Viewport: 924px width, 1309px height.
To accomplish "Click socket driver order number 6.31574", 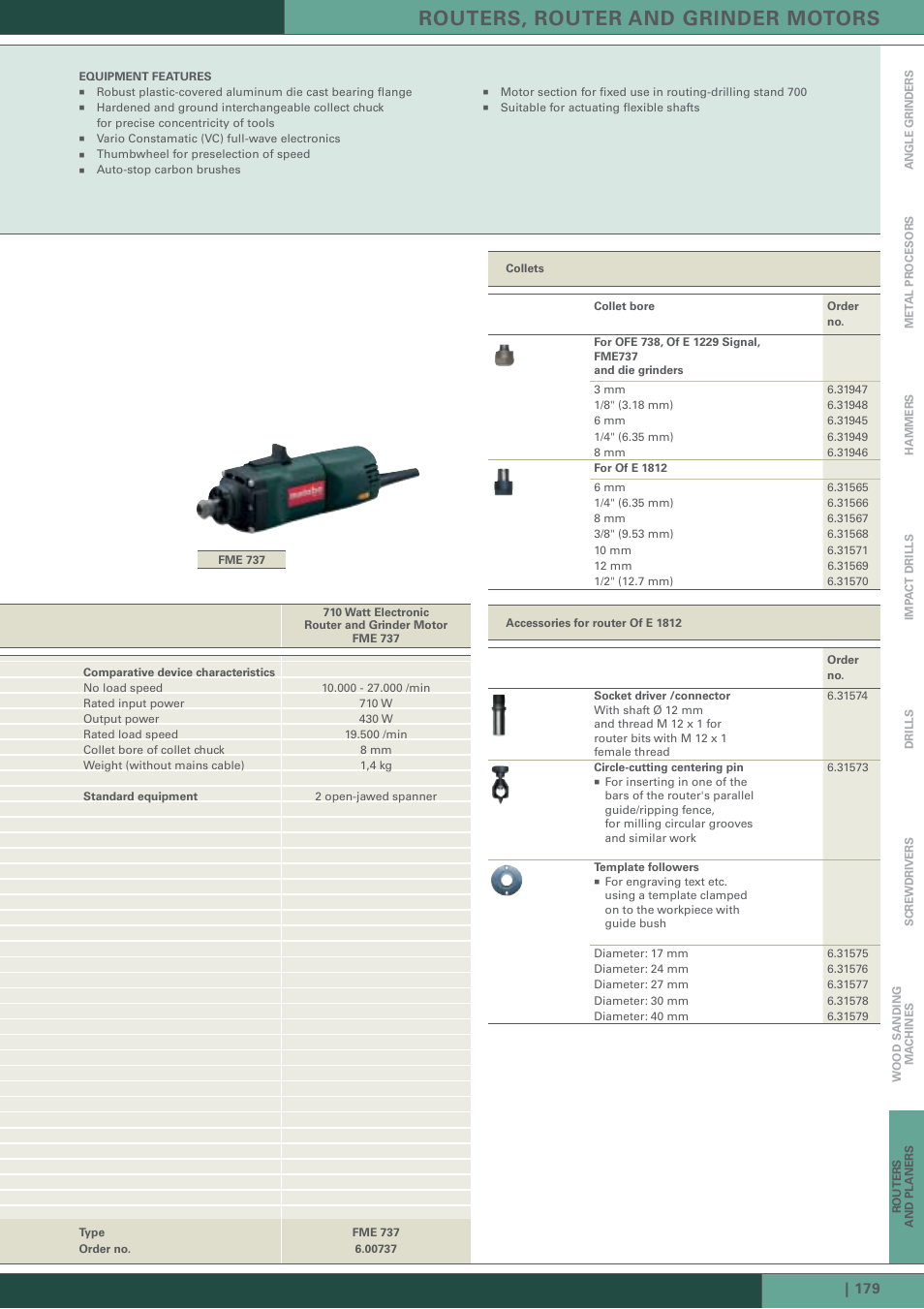I will coord(847,696).
